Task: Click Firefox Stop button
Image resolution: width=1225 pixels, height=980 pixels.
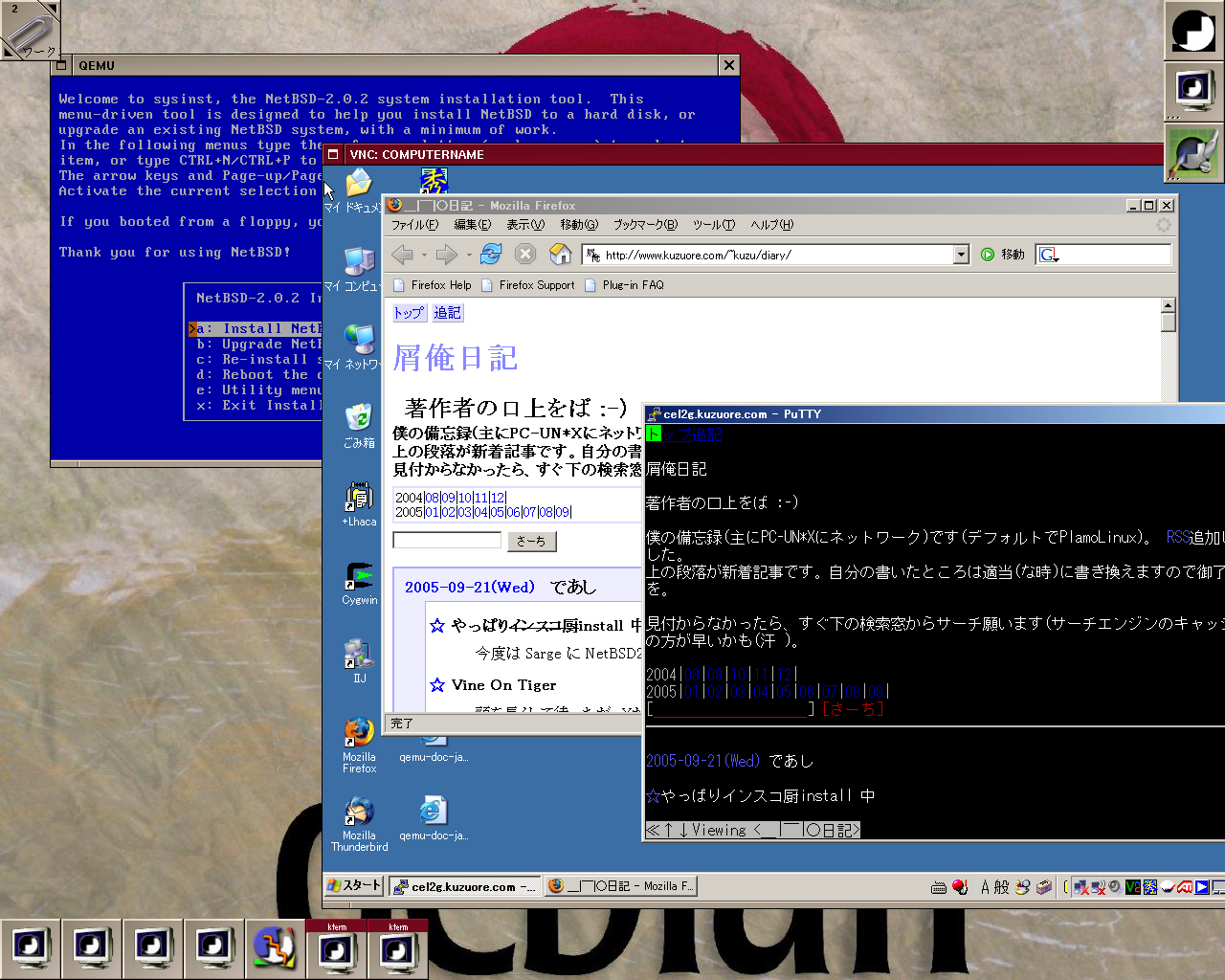Action: click(x=525, y=255)
